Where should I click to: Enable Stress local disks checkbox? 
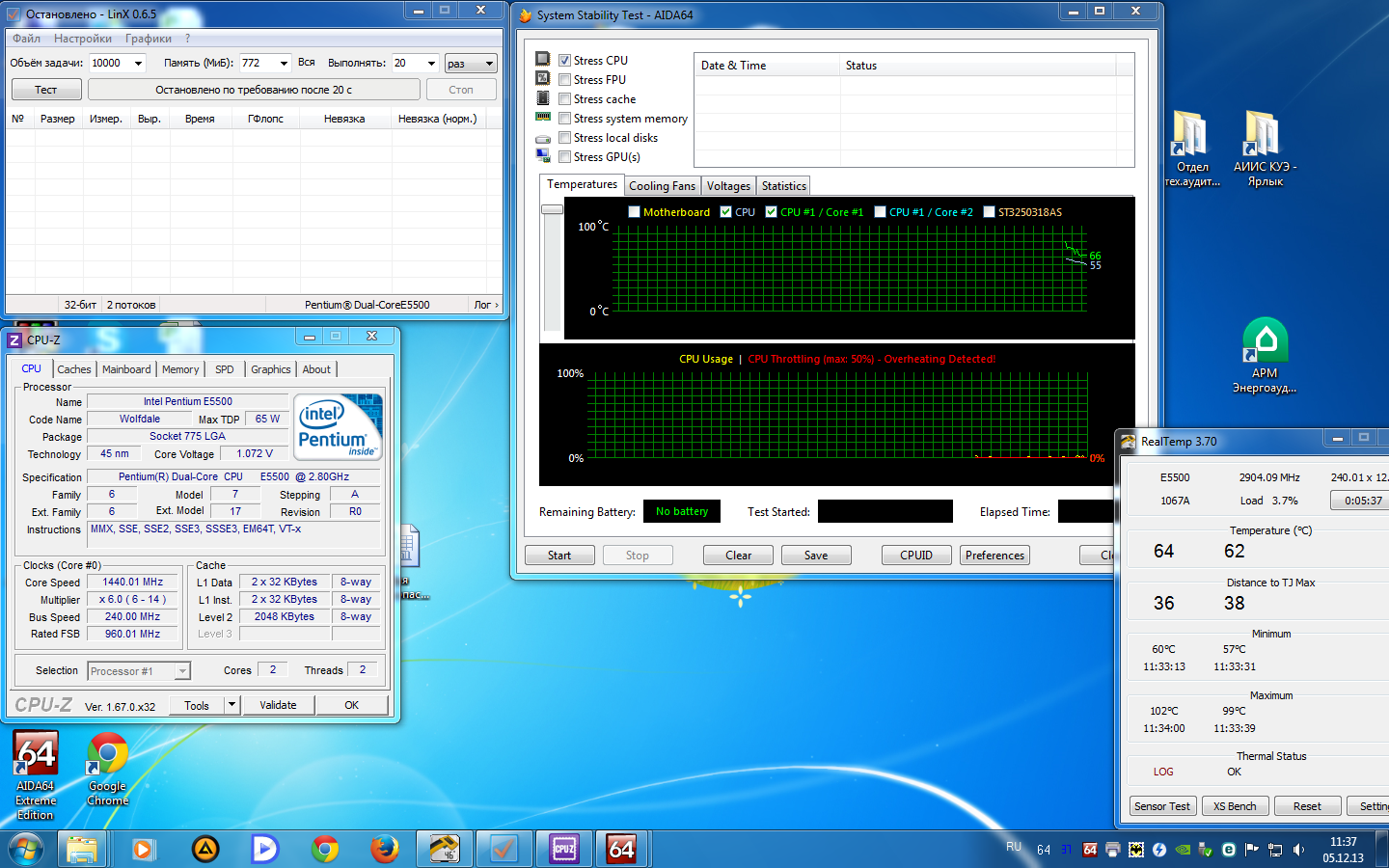(x=565, y=137)
